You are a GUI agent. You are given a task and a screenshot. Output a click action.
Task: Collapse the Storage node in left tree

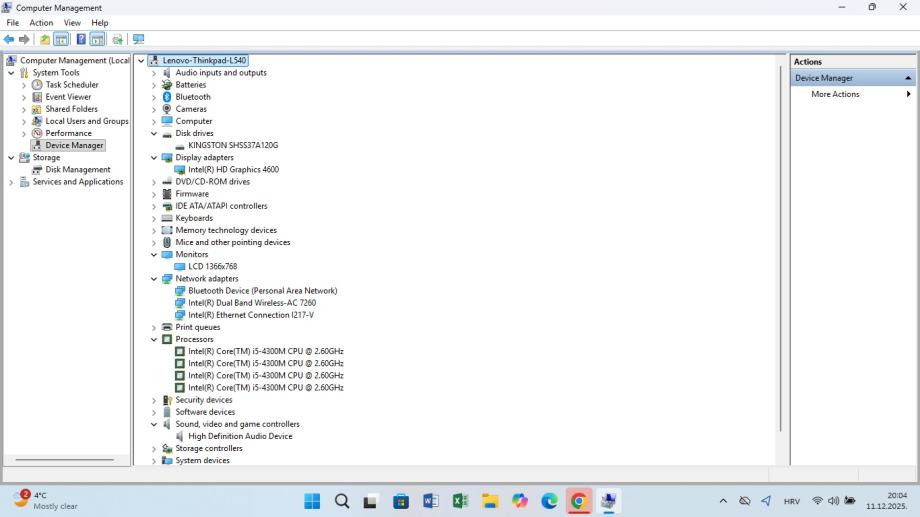[x=11, y=157]
